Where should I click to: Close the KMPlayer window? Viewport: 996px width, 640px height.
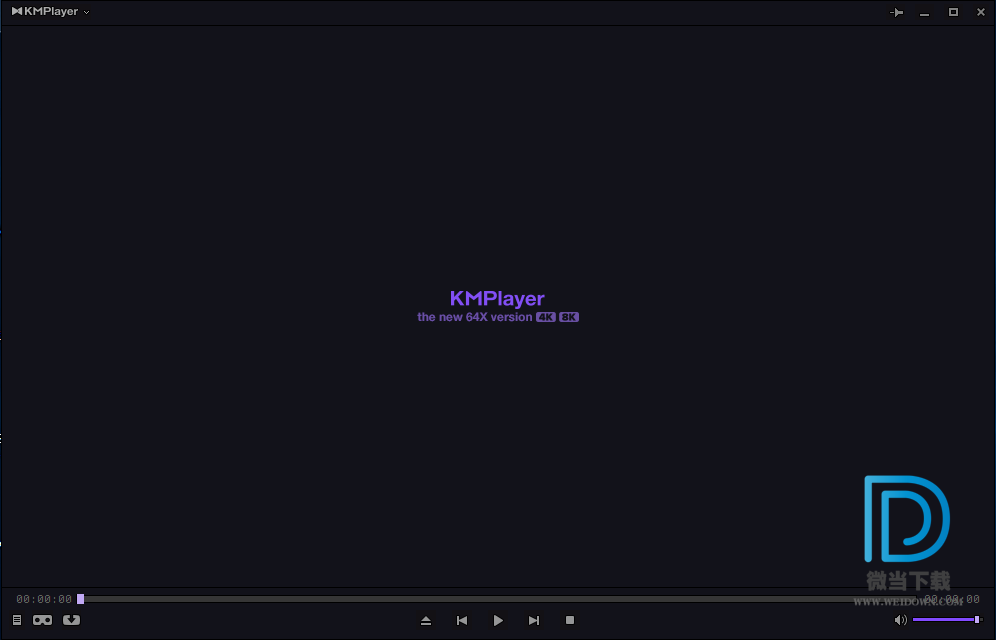[981, 12]
